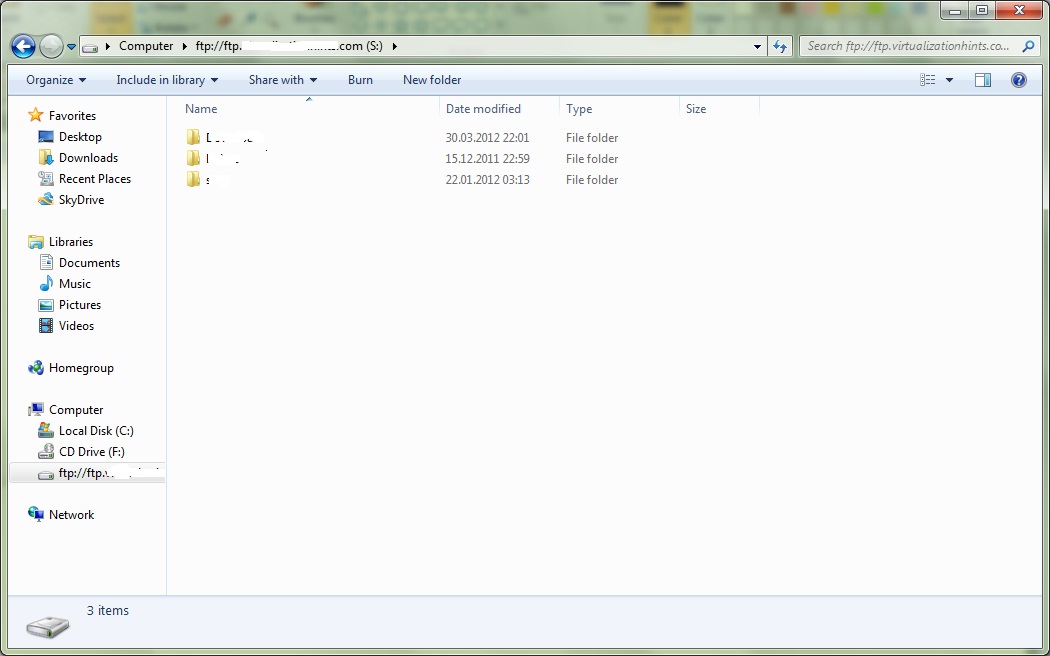Click the Burn toolbar button
This screenshot has height=656, width=1050.
click(360, 80)
